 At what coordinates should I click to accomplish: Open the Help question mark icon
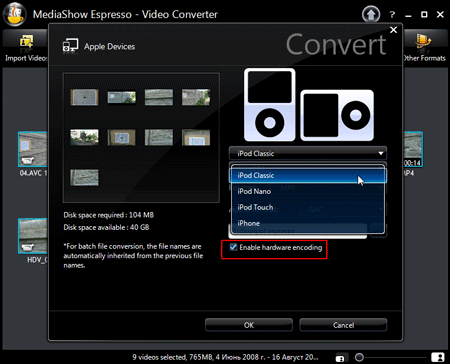(x=392, y=15)
